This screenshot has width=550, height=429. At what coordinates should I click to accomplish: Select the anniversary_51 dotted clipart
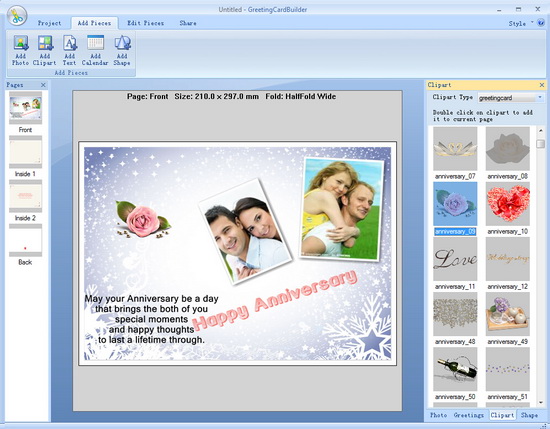(508, 369)
